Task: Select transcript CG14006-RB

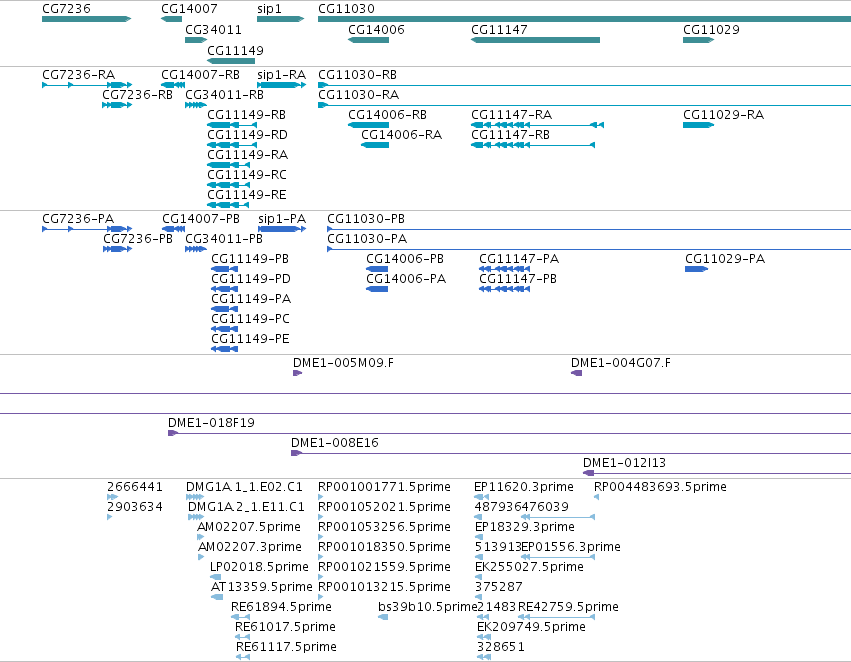Action: [x=368, y=125]
